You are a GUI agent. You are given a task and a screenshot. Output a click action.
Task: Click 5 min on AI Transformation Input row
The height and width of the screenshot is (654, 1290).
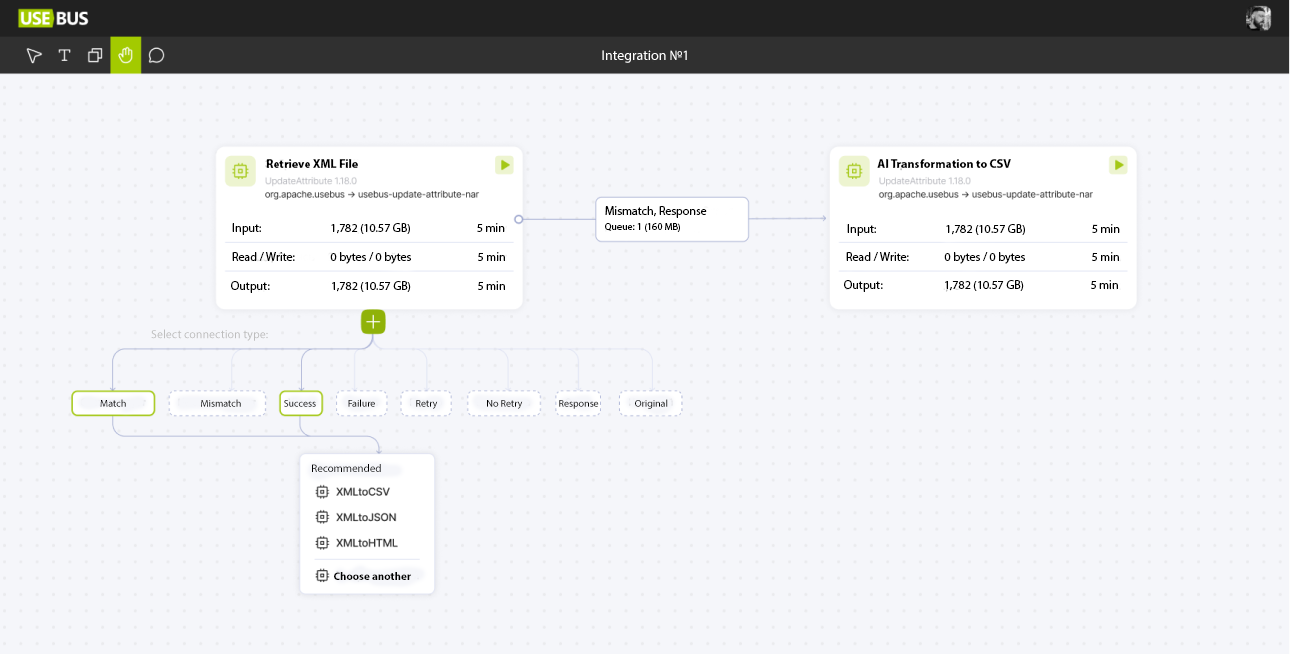(1105, 229)
